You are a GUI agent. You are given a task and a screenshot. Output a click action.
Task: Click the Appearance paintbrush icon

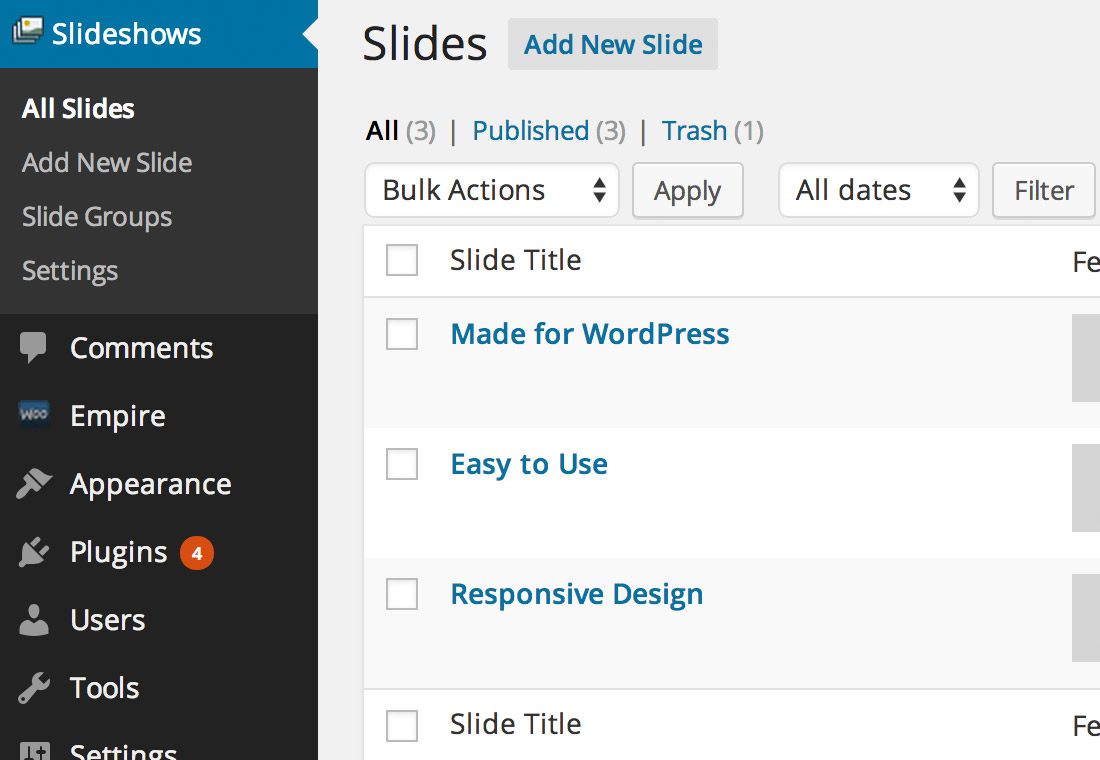point(33,483)
